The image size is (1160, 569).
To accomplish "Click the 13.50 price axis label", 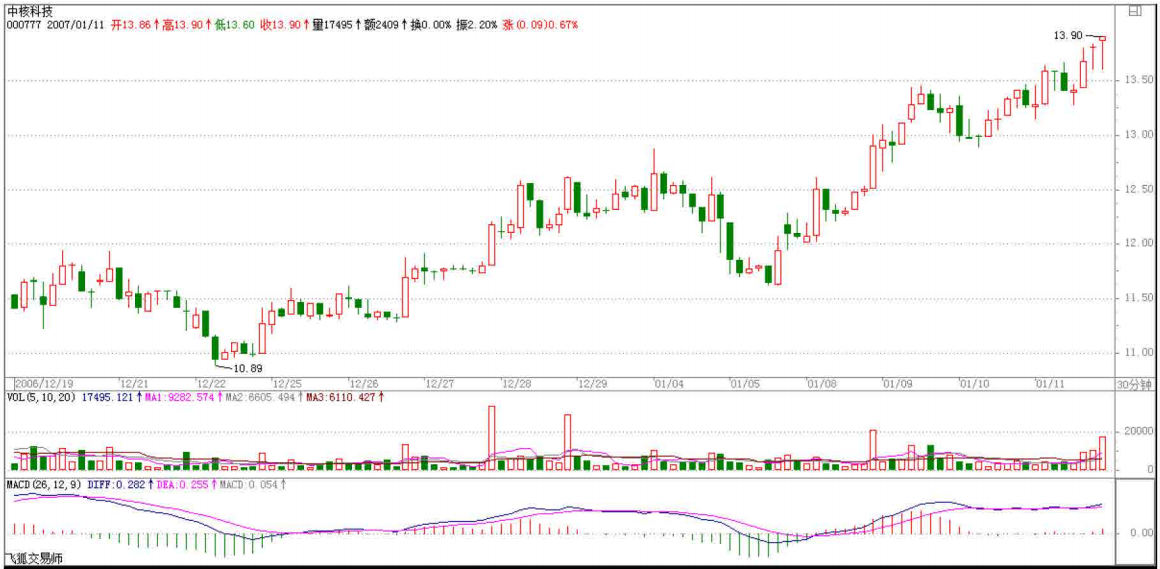I will [x=1138, y=80].
